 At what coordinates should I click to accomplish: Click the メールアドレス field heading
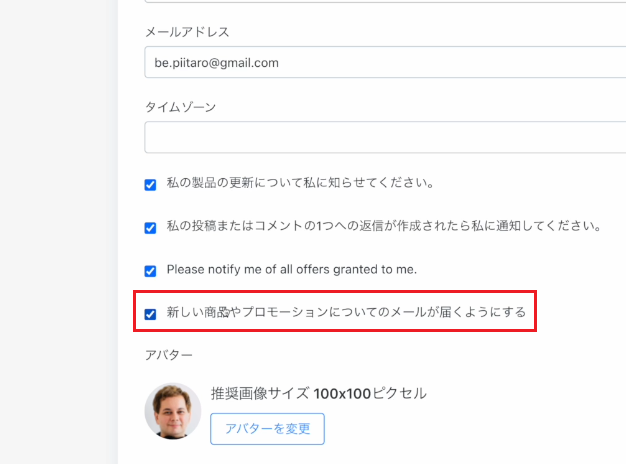tap(187, 32)
